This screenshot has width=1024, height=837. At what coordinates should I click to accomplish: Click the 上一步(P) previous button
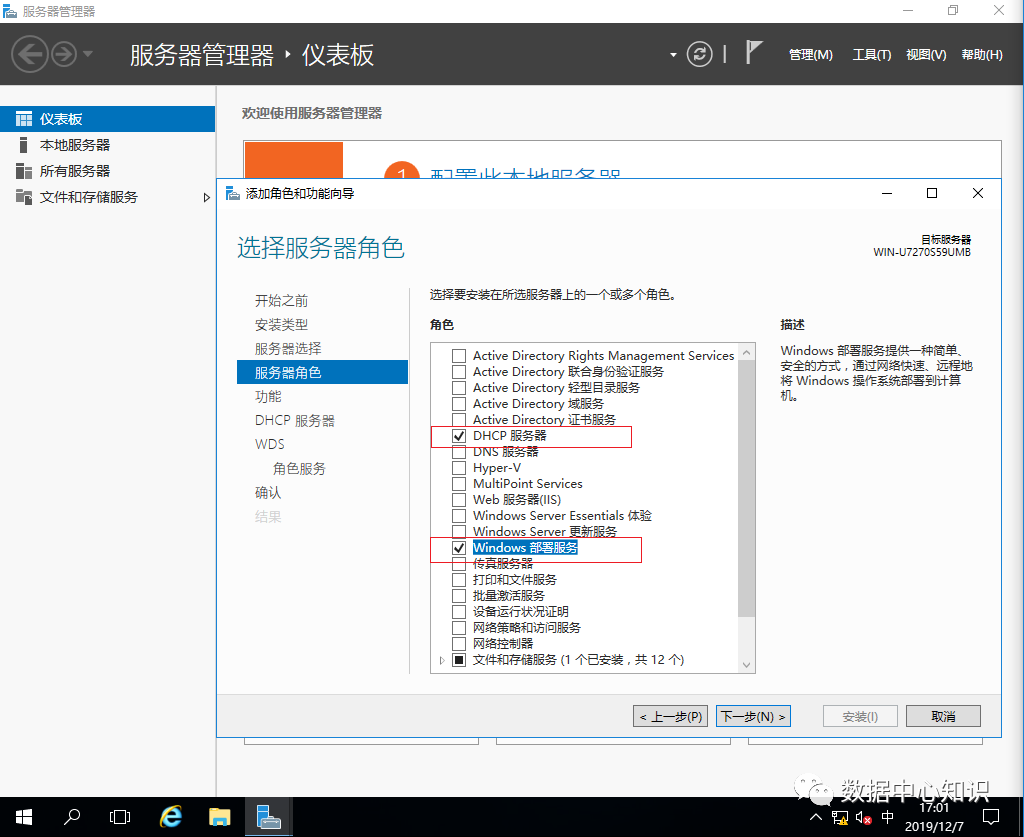(x=670, y=716)
